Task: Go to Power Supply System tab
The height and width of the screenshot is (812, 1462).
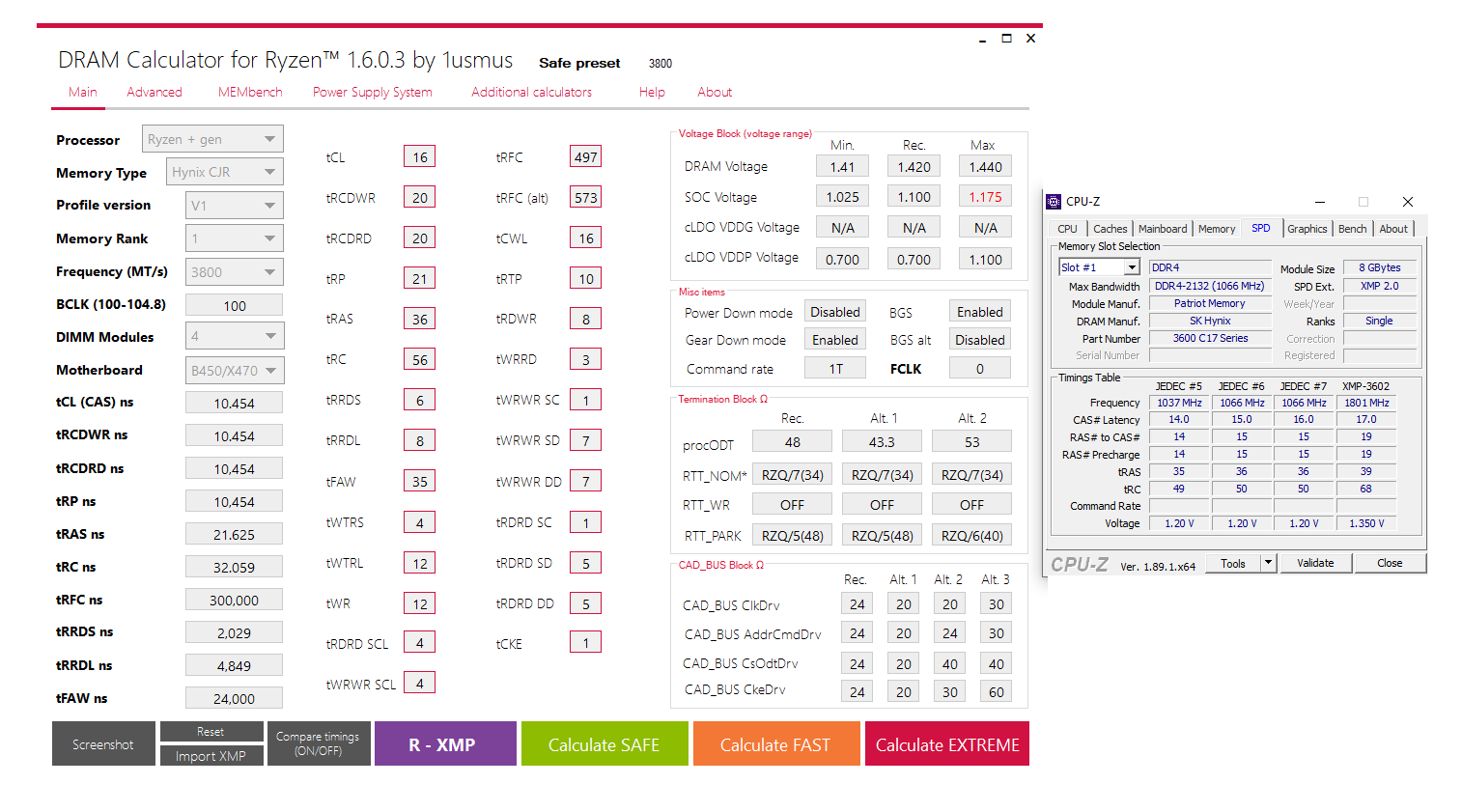Action: [373, 92]
